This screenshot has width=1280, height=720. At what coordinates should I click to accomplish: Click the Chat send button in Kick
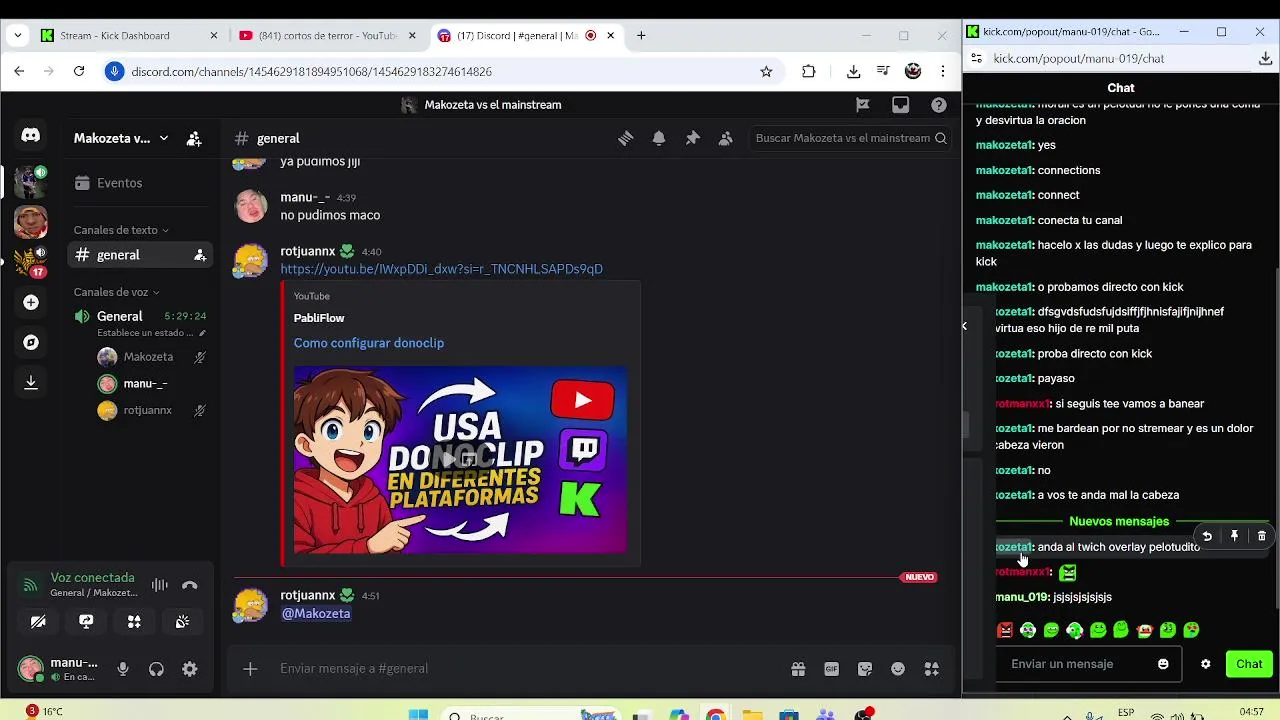coord(1249,664)
